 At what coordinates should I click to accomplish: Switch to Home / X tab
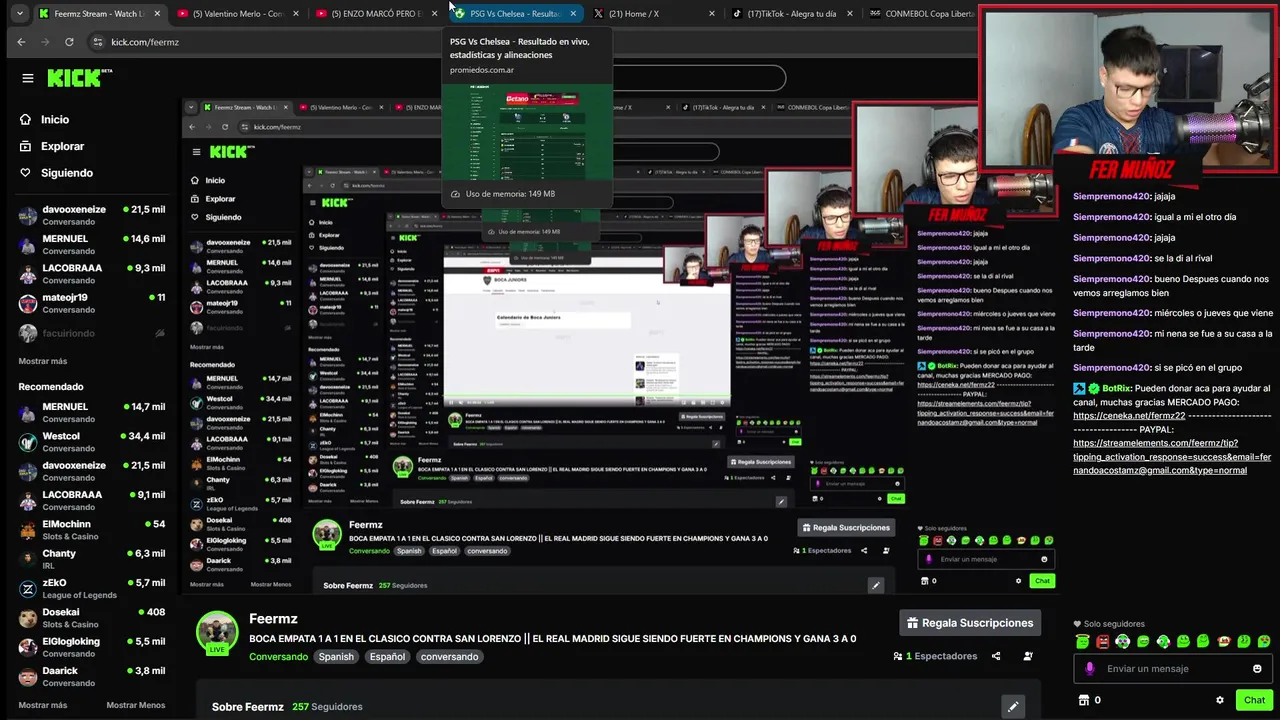(x=655, y=14)
